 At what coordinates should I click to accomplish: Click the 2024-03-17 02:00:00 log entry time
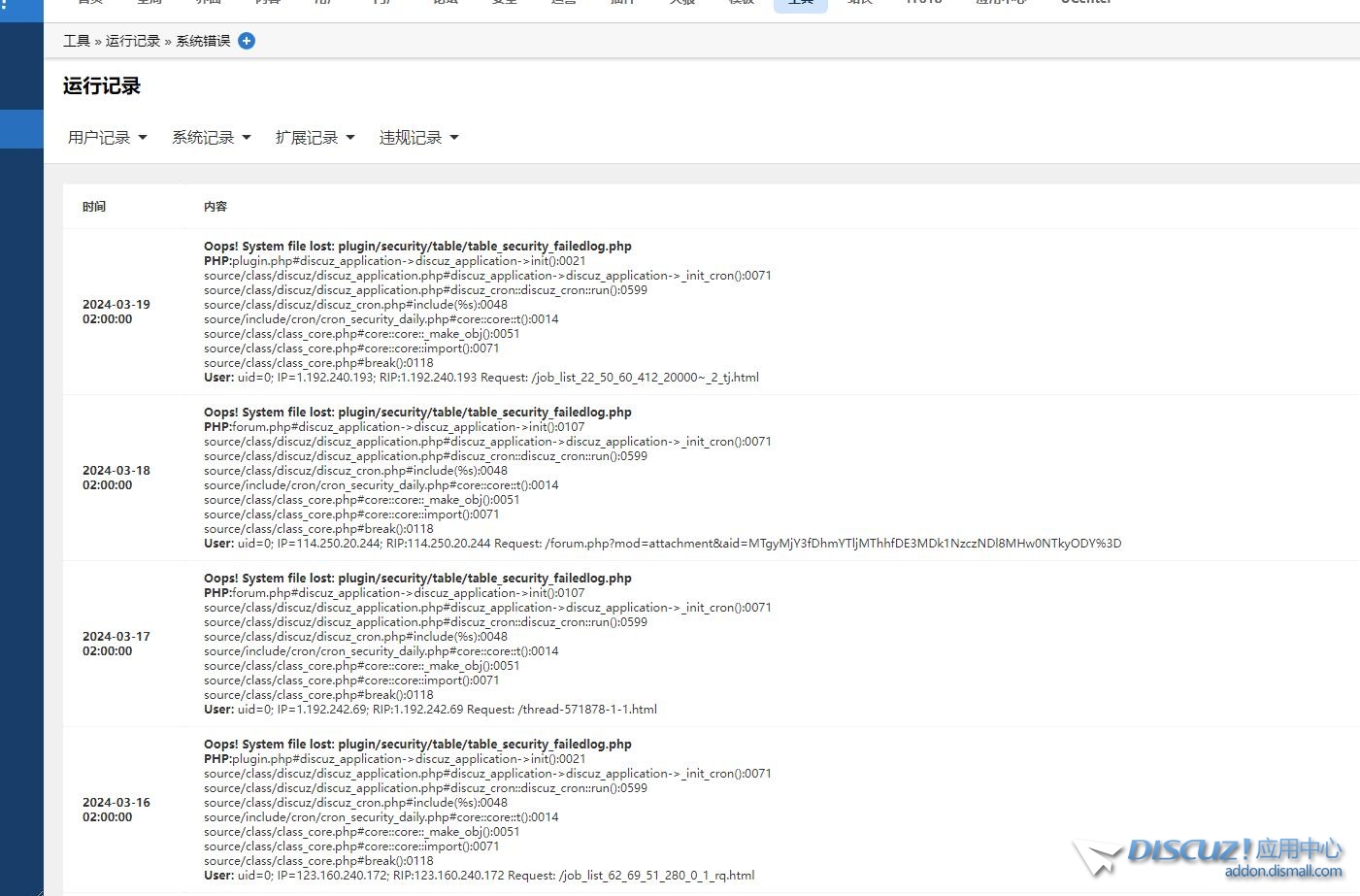click(x=116, y=644)
